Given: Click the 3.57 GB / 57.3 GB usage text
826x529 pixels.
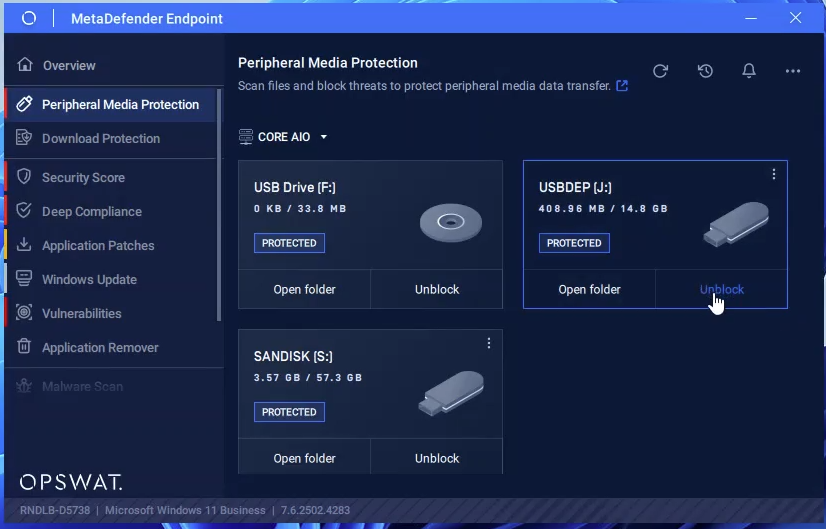Looking at the screenshot, I should (308, 378).
